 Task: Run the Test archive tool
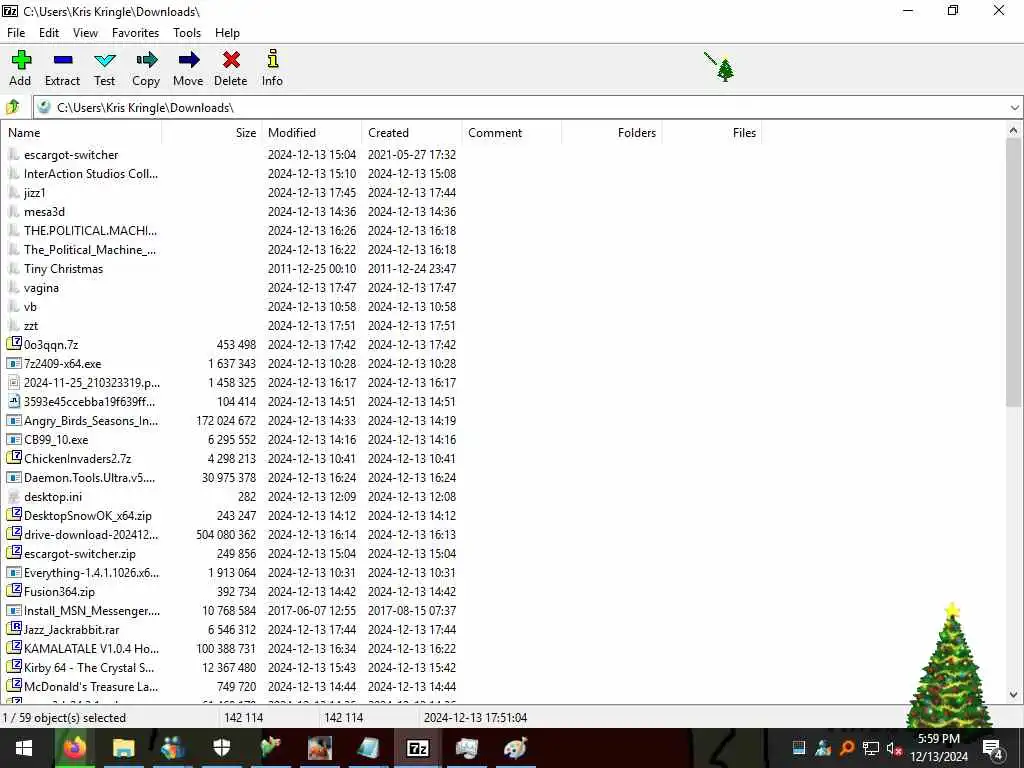104,68
